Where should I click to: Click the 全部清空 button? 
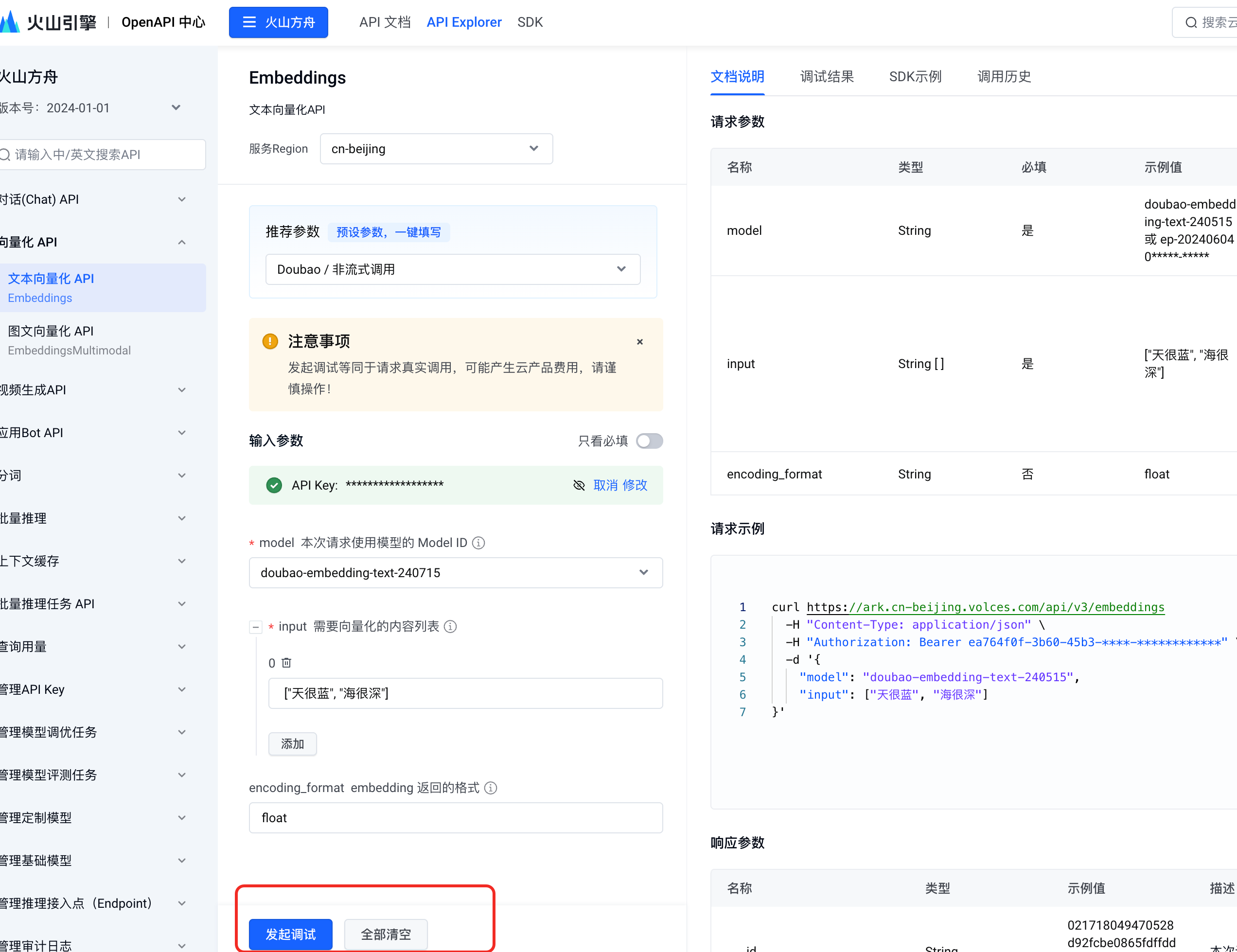386,934
